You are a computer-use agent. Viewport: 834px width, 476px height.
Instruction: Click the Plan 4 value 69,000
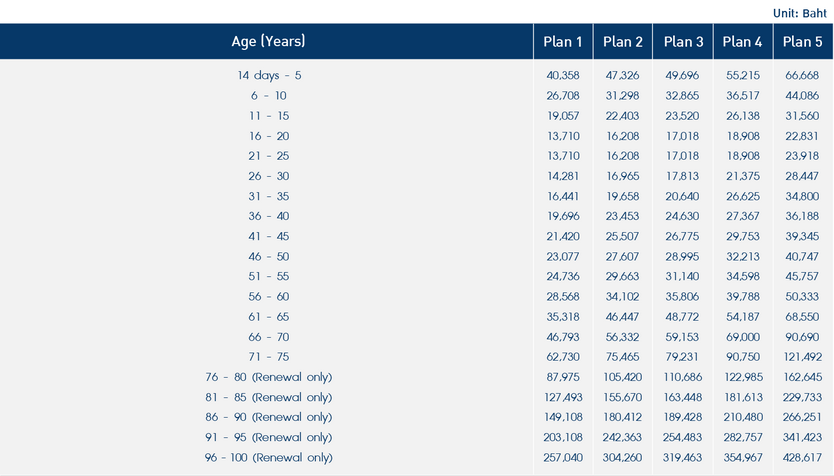(x=743, y=337)
